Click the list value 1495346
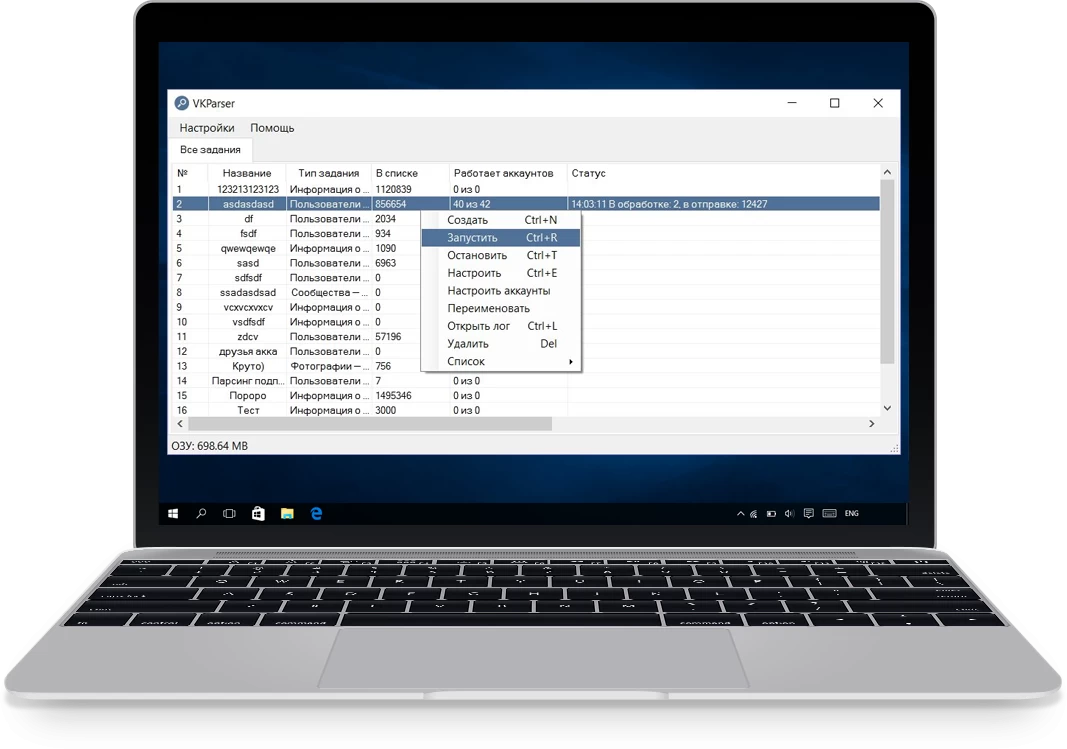 (x=393, y=396)
